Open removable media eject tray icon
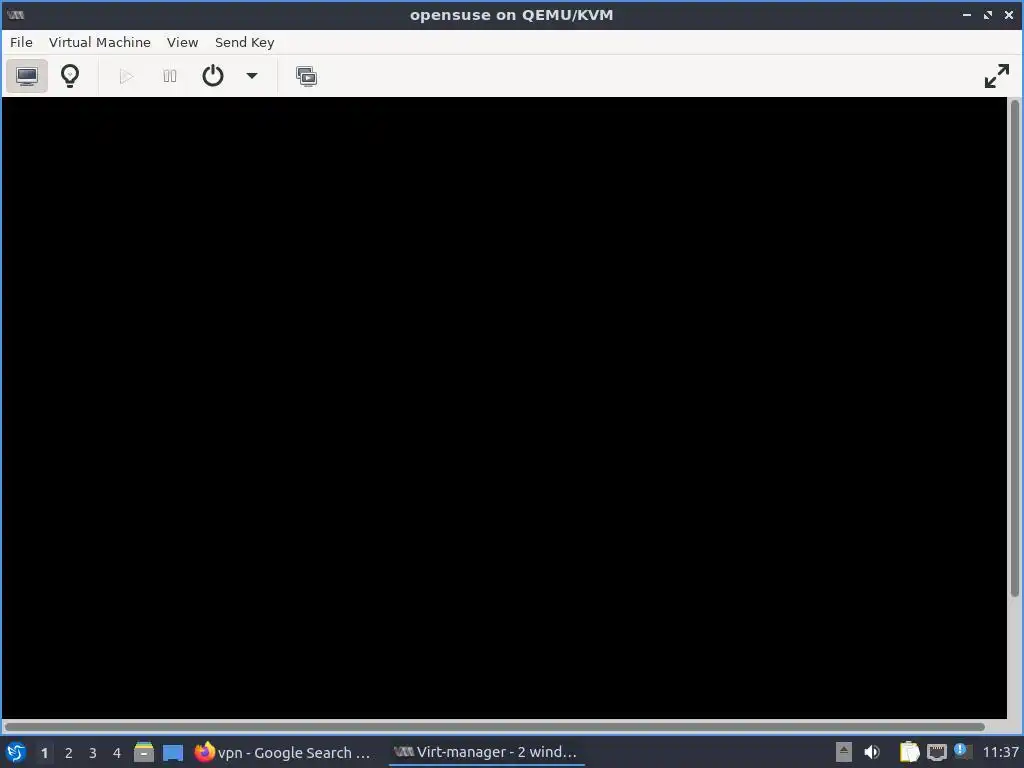1024x768 pixels. [844, 752]
